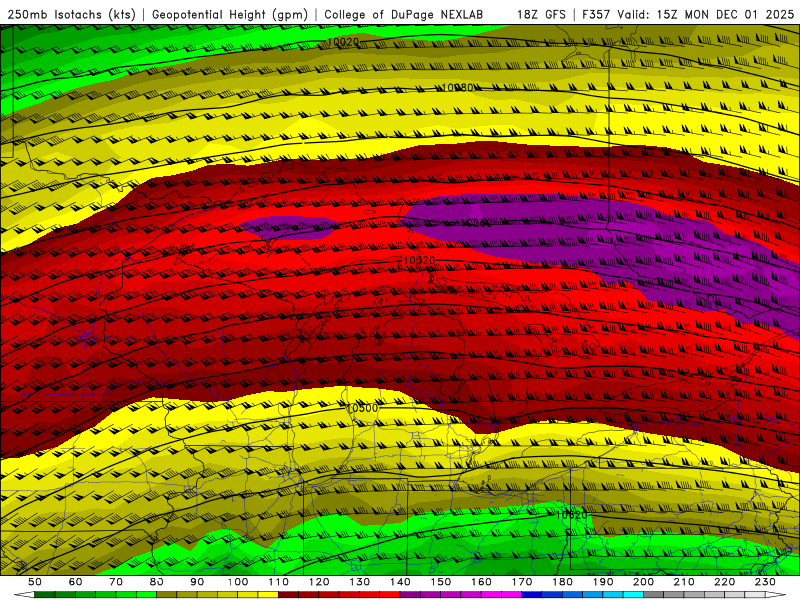The width and height of the screenshot is (800, 600).
Task: Select the bright red swatch just left of 140
Action: (x=390, y=595)
